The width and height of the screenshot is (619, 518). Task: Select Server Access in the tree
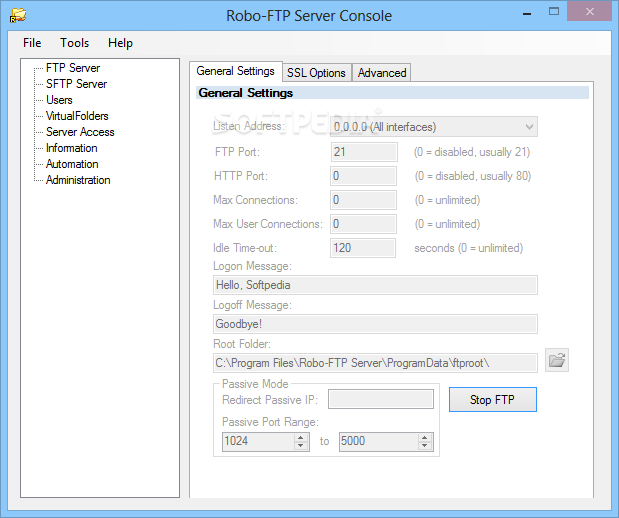coord(80,132)
